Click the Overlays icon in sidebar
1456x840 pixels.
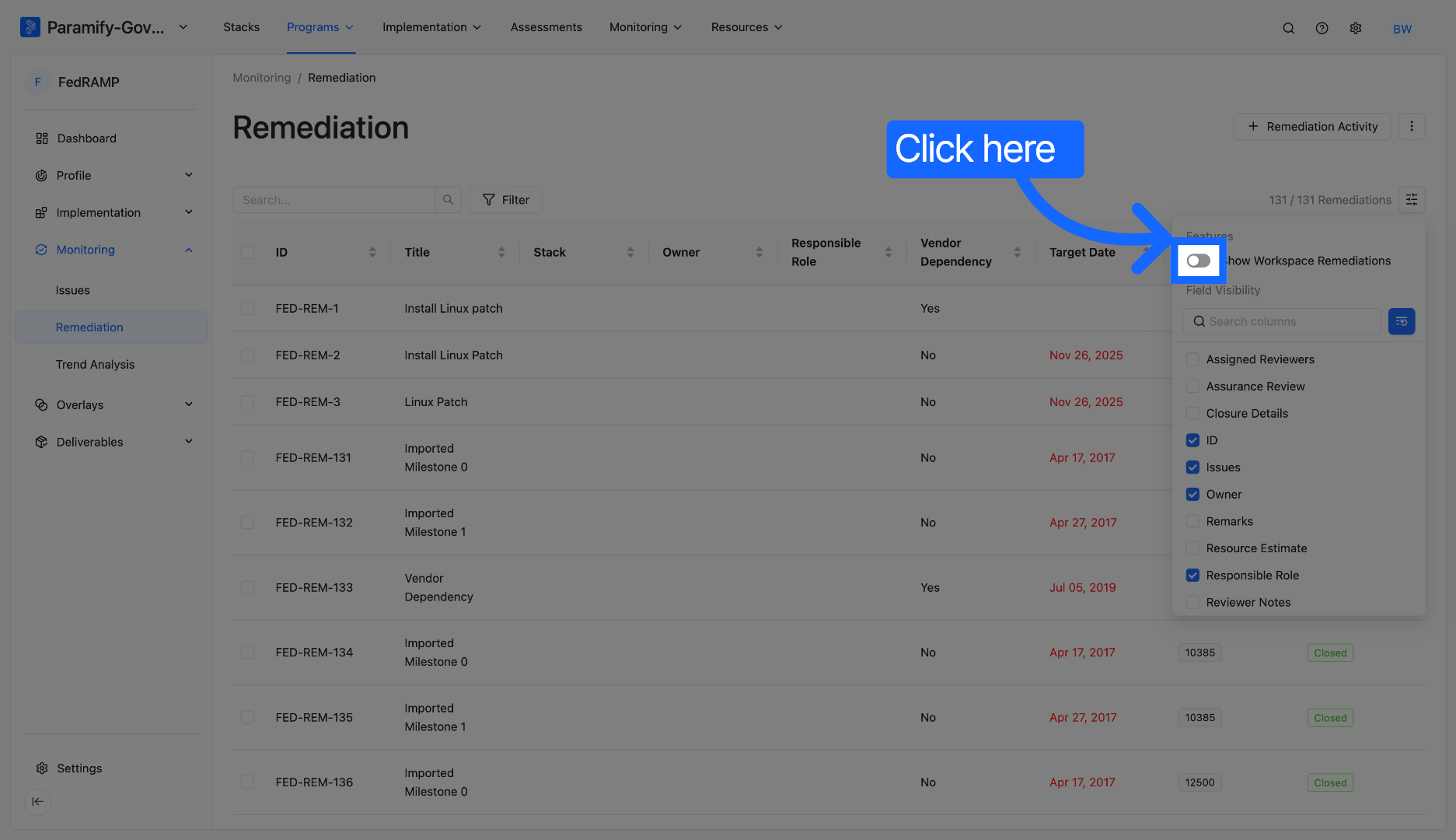41,405
